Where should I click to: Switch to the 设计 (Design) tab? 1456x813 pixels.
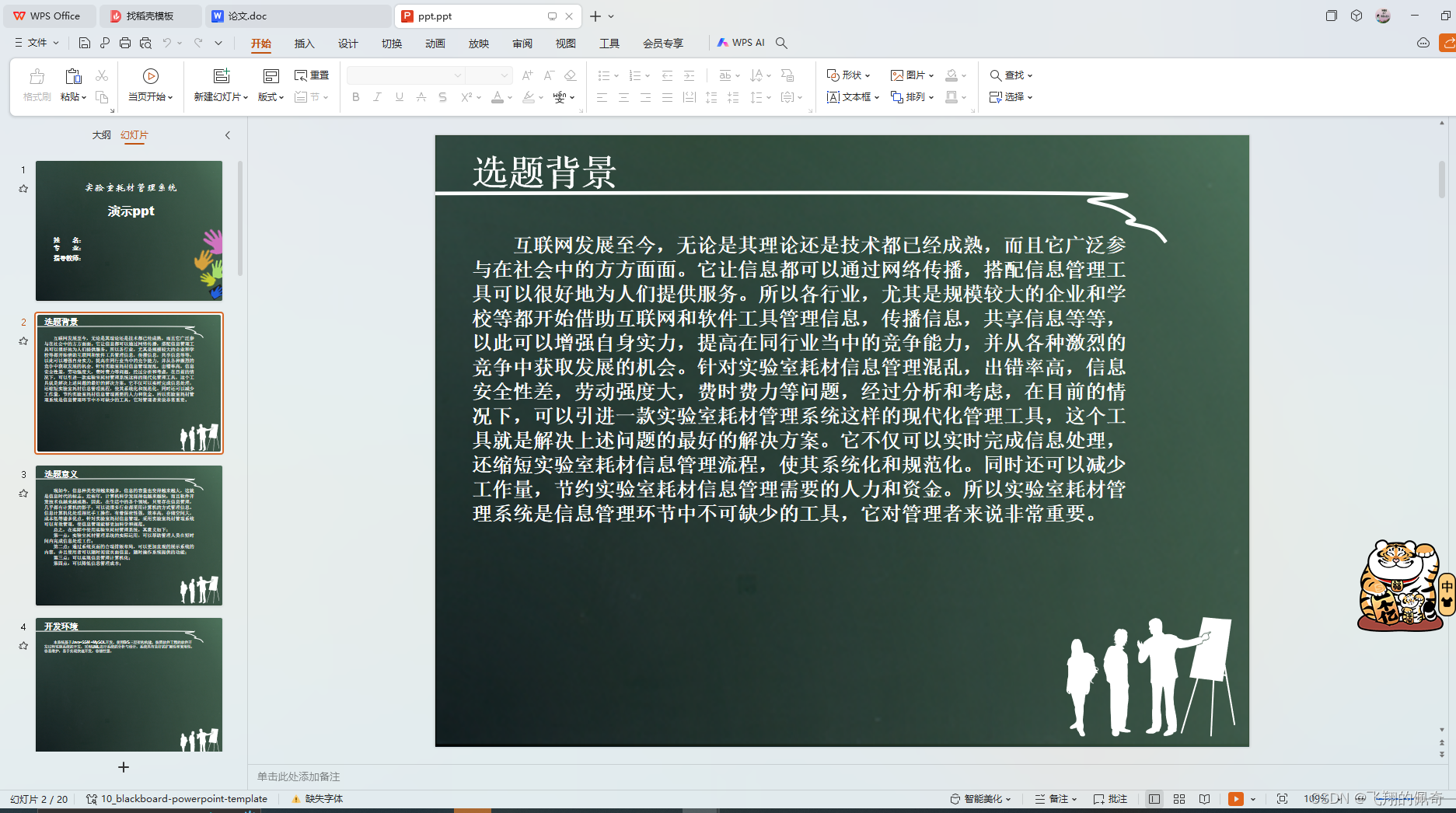(x=348, y=44)
